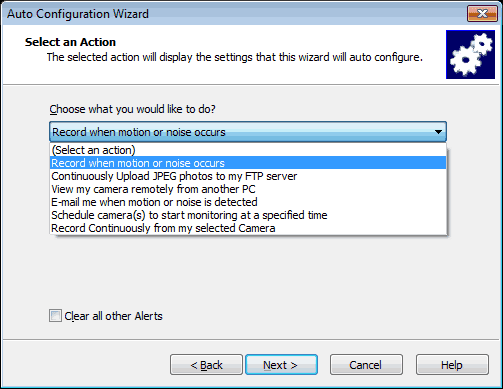Pick Schedule camera(s) to start monitoring option
503x389 pixels.
pyautogui.click(x=248, y=215)
